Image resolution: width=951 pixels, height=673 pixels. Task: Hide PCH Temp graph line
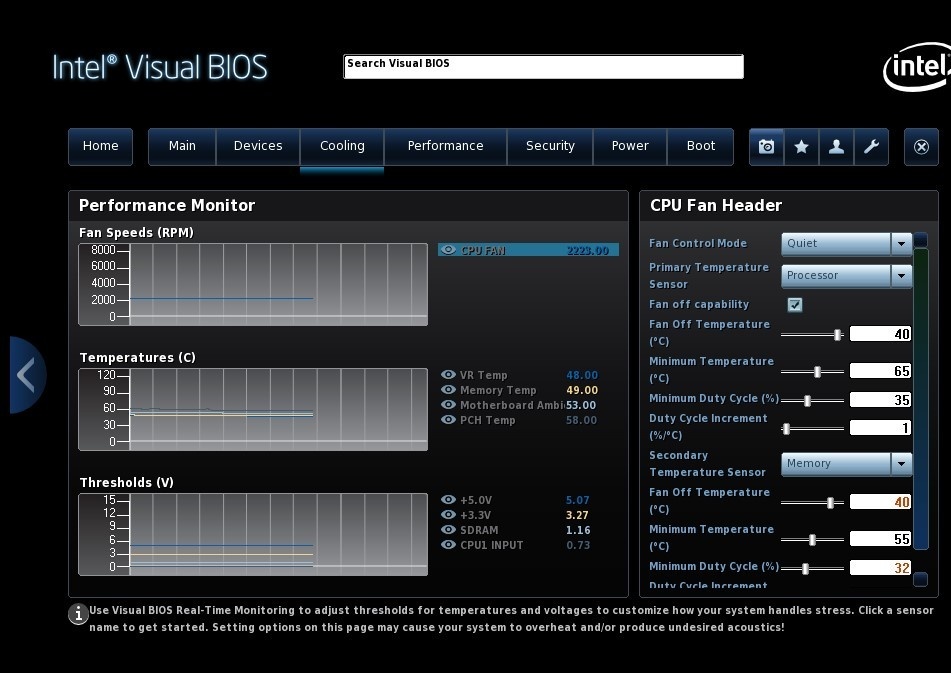point(448,420)
